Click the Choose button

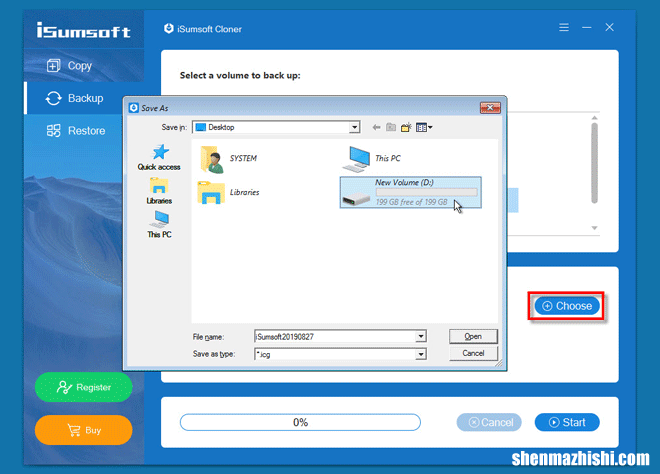(567, 306)
